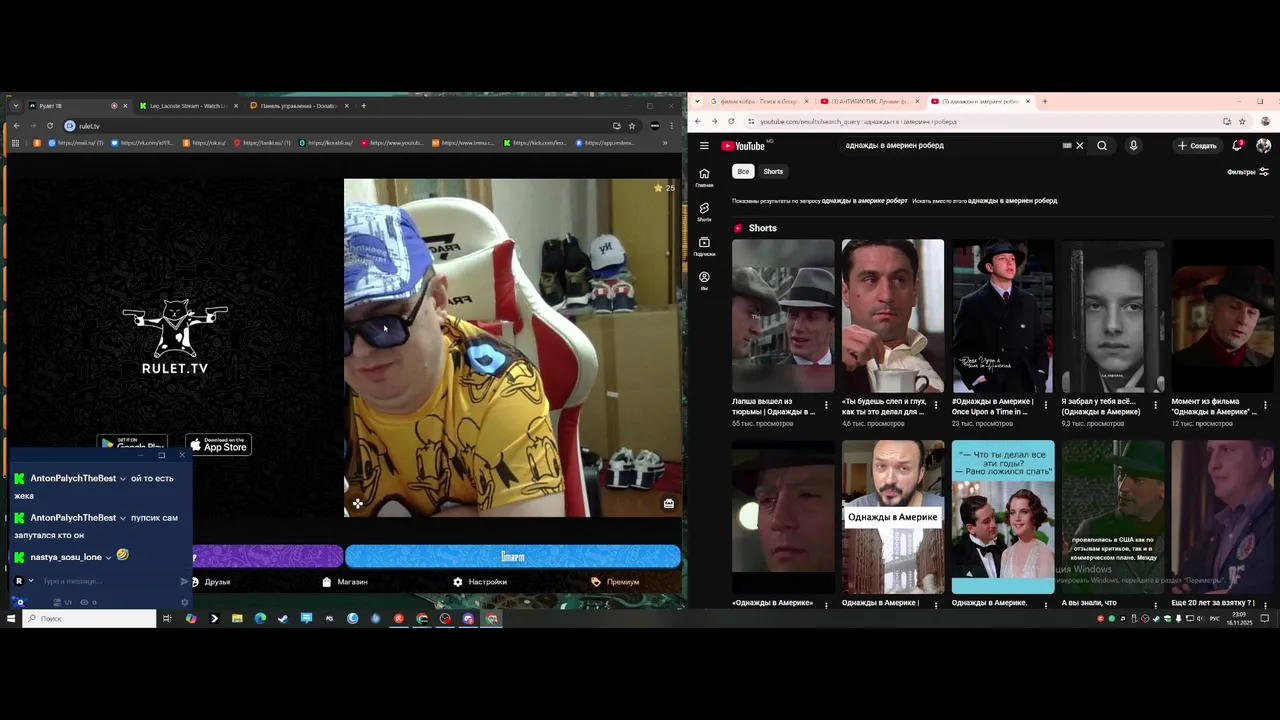Open 'Премиум' on rulet.tv
1280x720 pixels.
pos(615,582)
